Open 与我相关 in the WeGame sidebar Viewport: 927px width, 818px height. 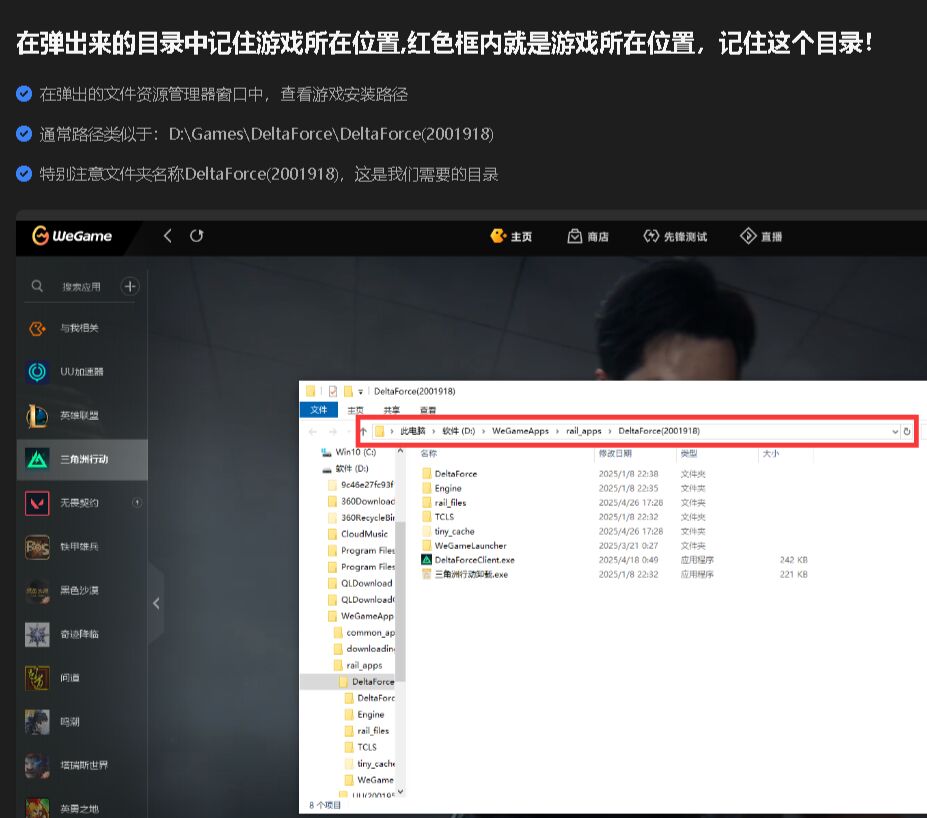pos(82,328)
